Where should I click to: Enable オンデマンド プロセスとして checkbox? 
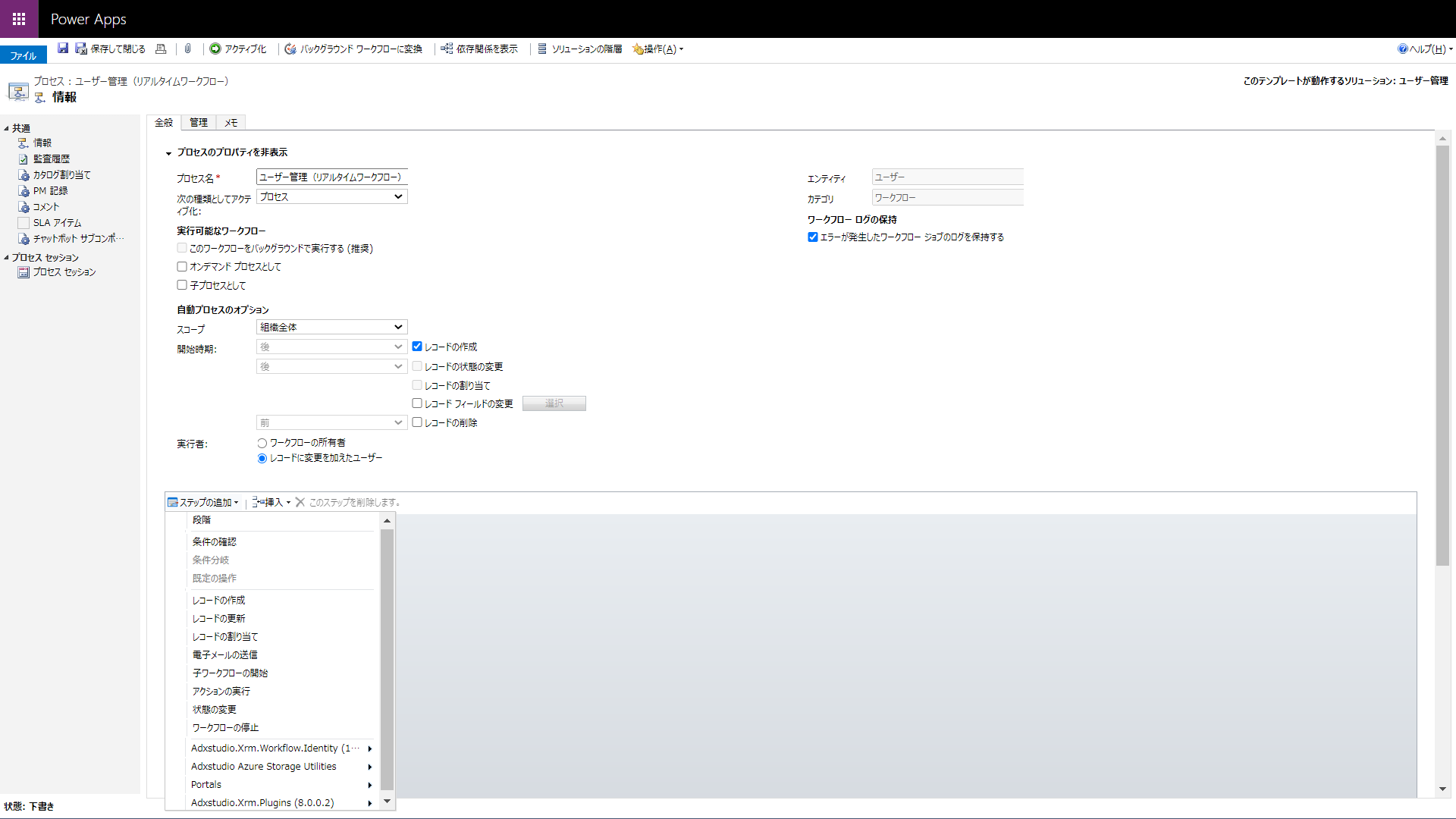pyautogui.click(x=182, y=266)
